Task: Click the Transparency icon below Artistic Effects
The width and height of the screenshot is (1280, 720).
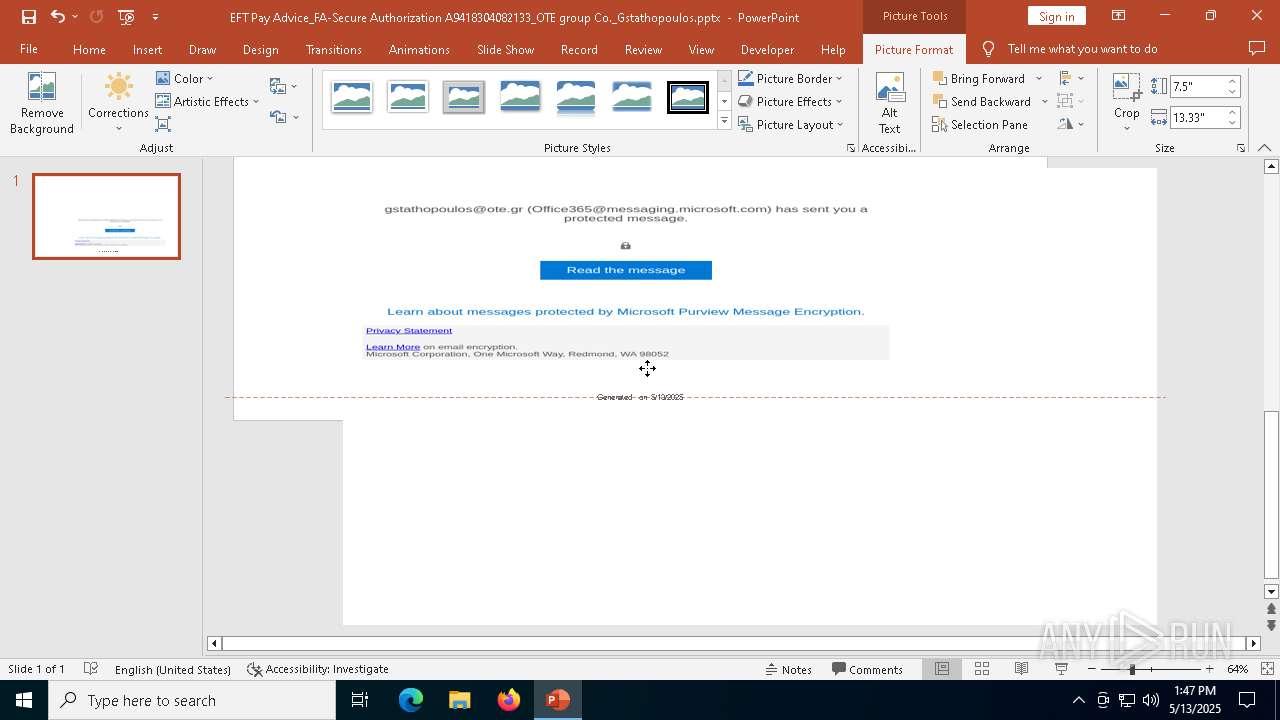Action: coord(163,124)
